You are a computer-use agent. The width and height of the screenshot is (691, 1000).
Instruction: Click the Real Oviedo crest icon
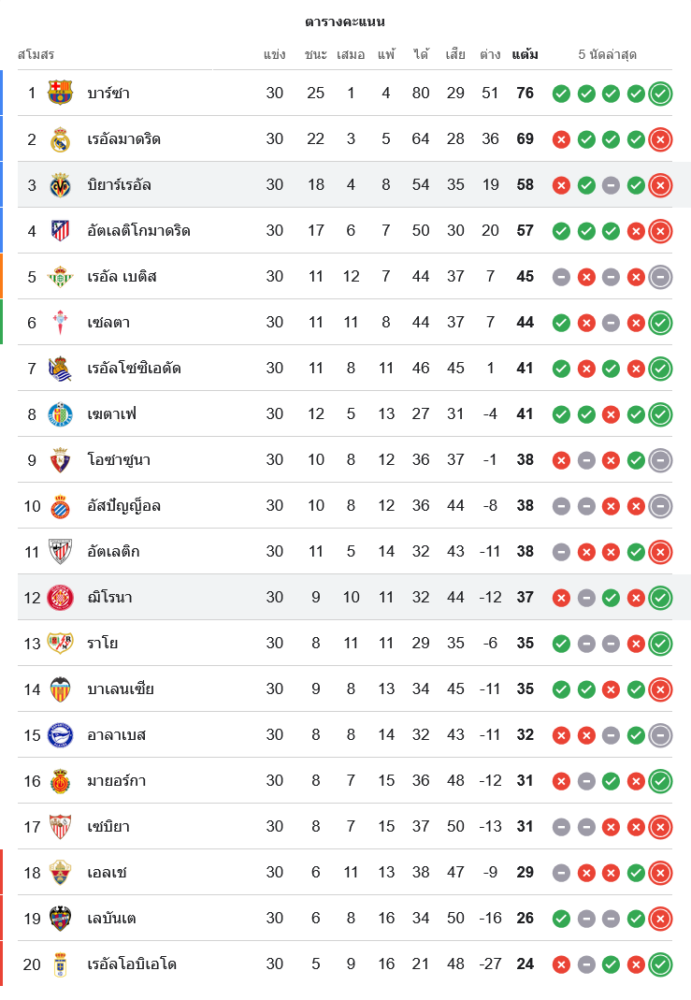[60, 965]
